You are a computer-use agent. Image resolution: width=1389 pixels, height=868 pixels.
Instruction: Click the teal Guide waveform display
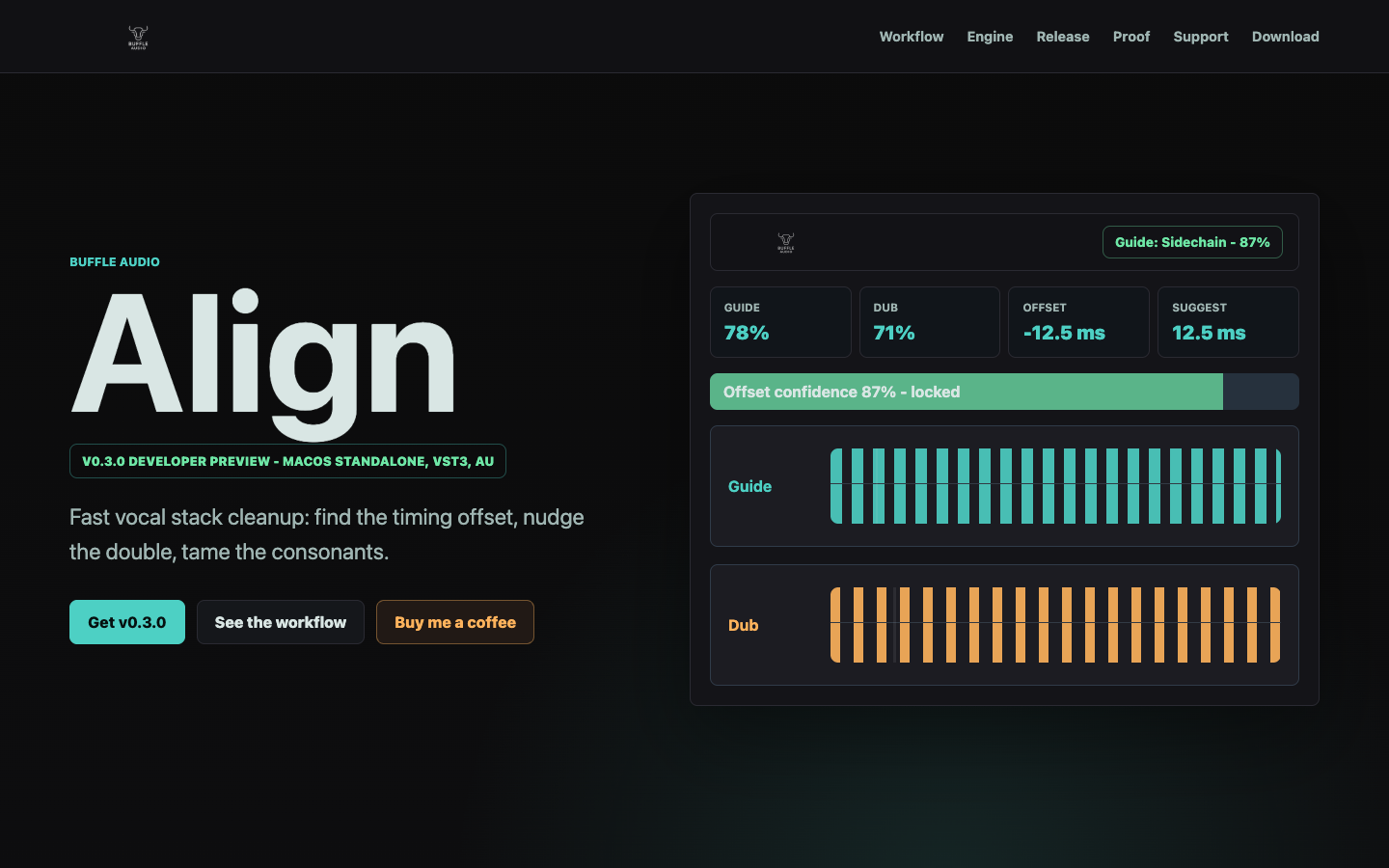point(1055,486)
